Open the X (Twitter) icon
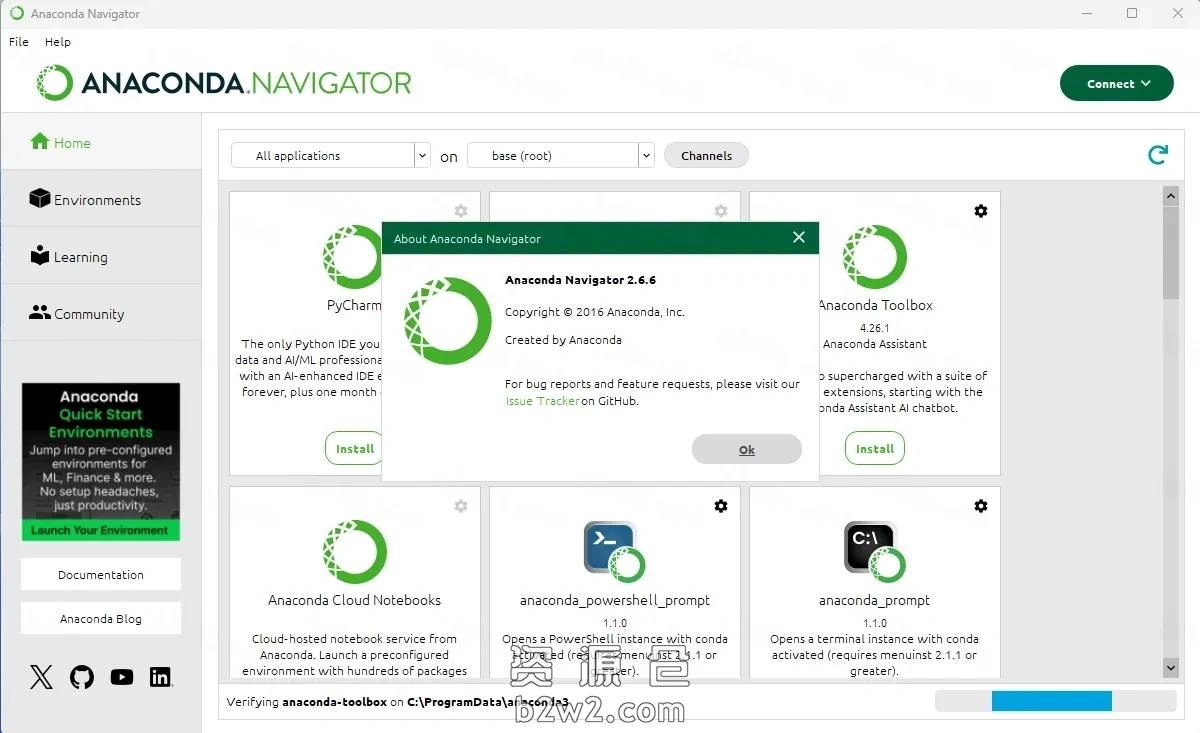 click(41, 677)
